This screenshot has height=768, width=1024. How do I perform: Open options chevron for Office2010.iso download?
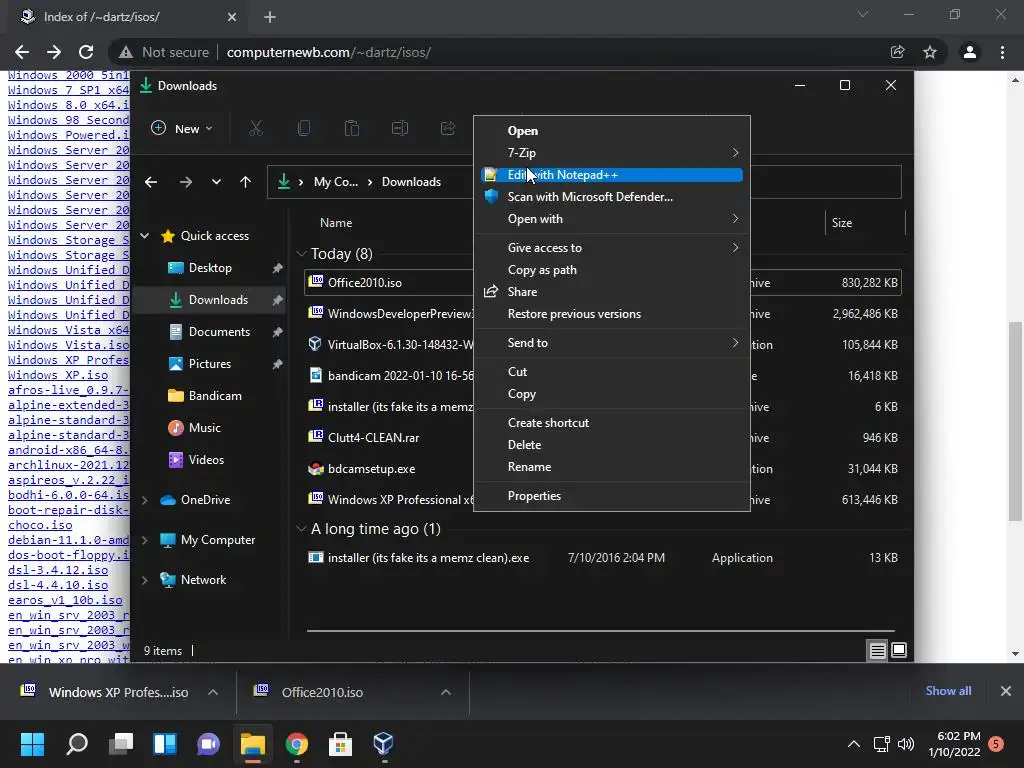click(446, 692)
